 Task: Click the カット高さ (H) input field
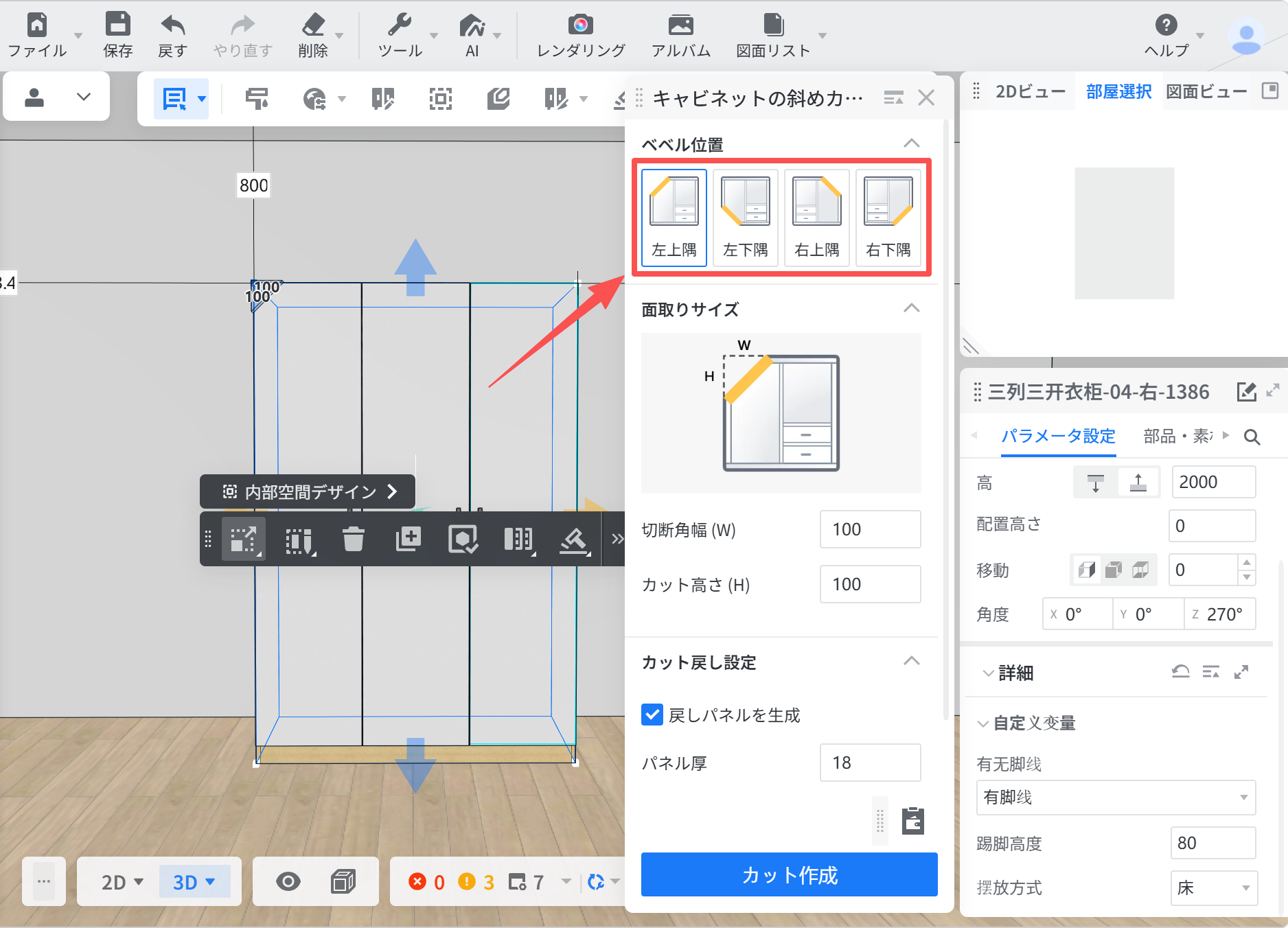[870, 584]
